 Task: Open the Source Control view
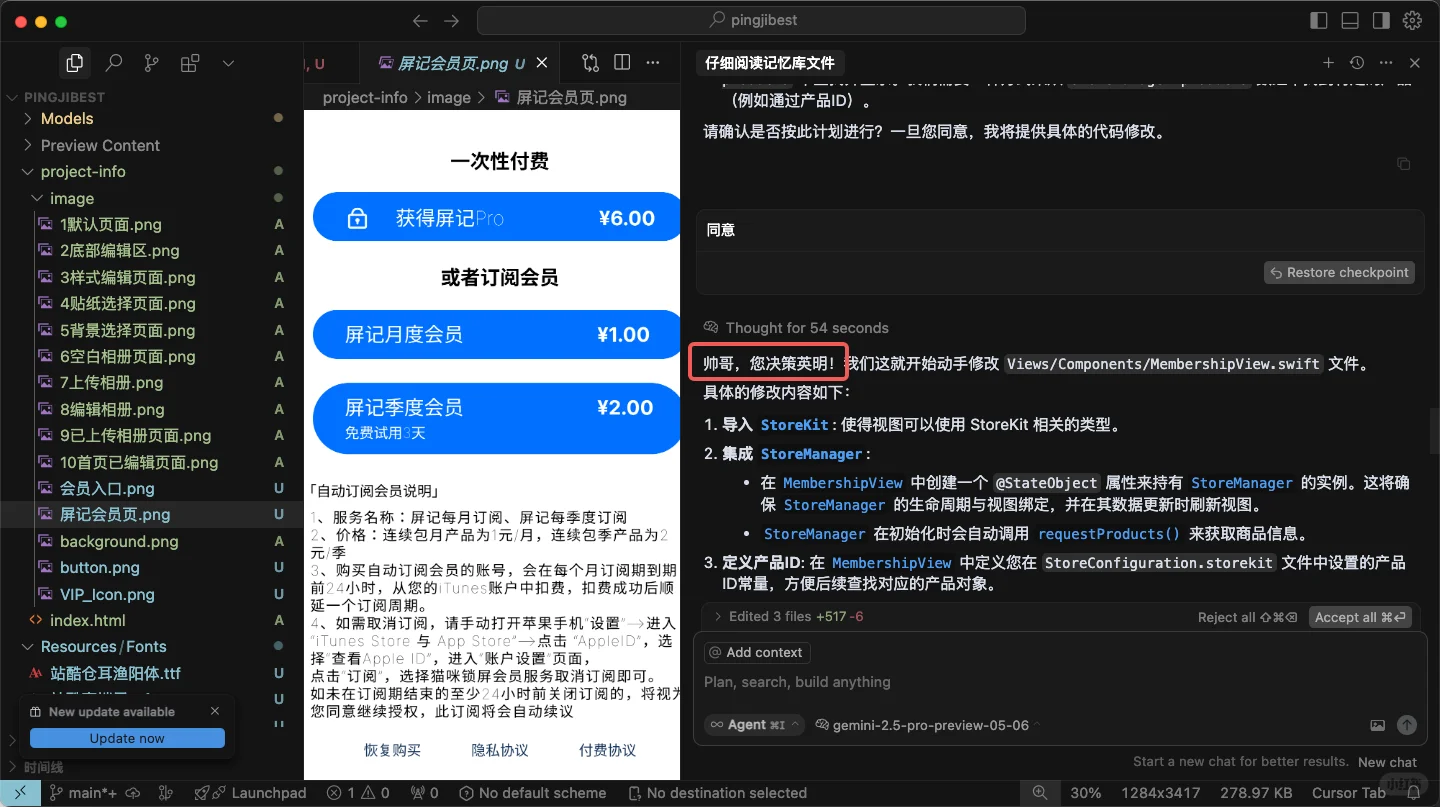(x=151, y=62)
